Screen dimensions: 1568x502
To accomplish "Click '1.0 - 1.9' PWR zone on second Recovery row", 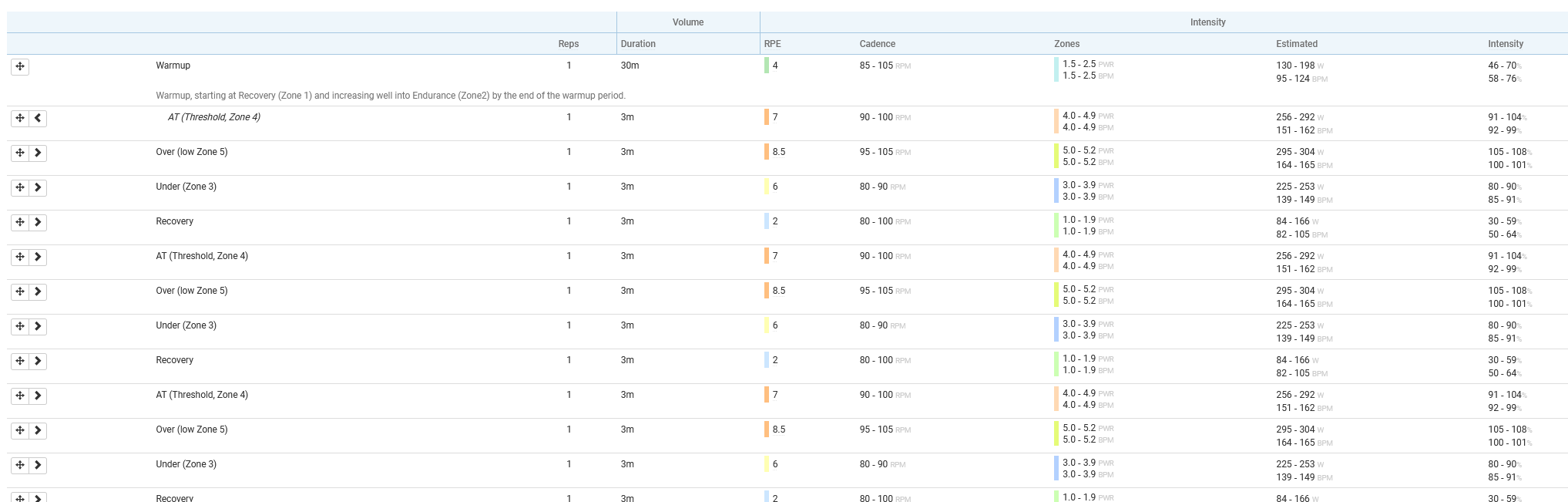I will 1079,359.
